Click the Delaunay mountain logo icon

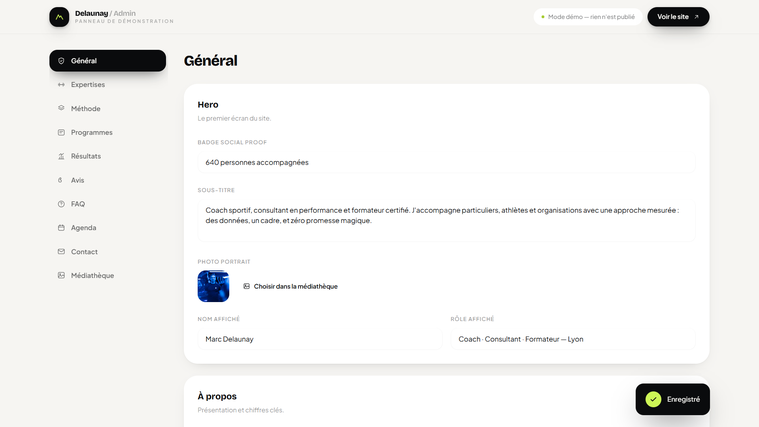point(59,17)
